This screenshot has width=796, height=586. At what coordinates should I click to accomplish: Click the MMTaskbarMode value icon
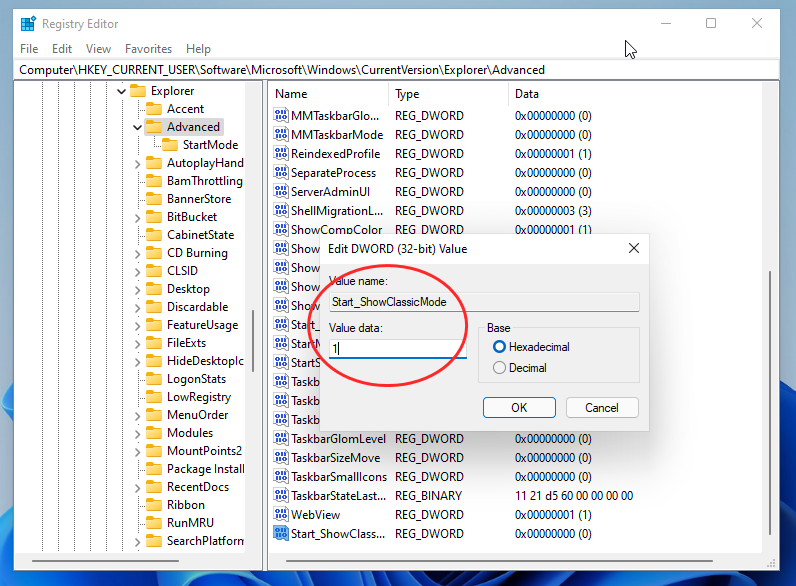tap(281, 135)
